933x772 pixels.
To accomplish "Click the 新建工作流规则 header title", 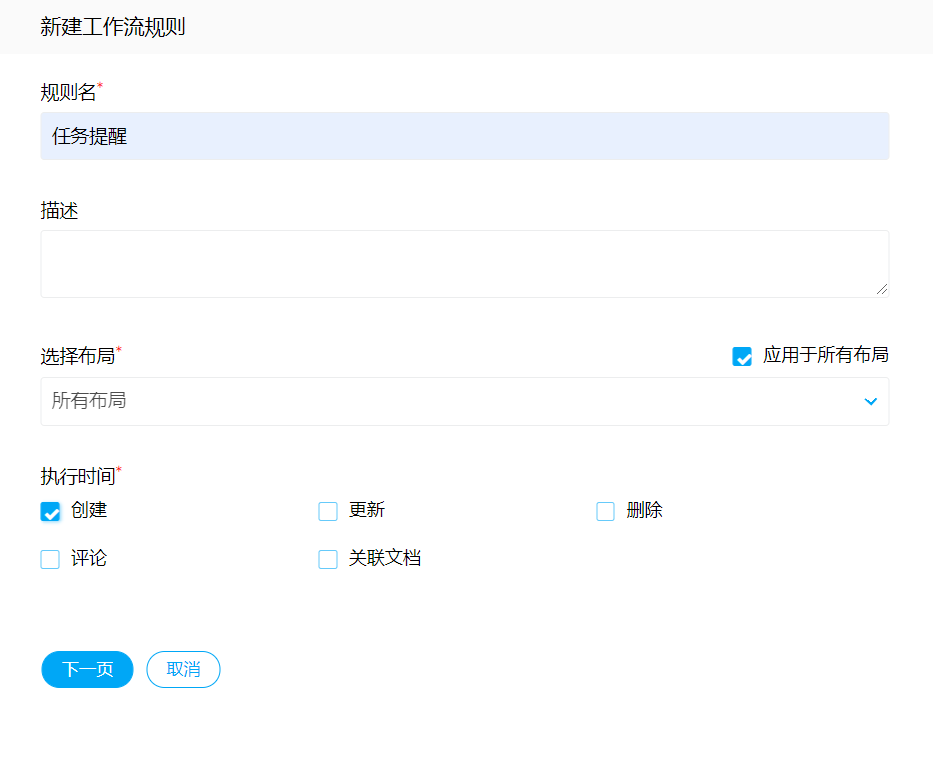I will coord(112,27).
